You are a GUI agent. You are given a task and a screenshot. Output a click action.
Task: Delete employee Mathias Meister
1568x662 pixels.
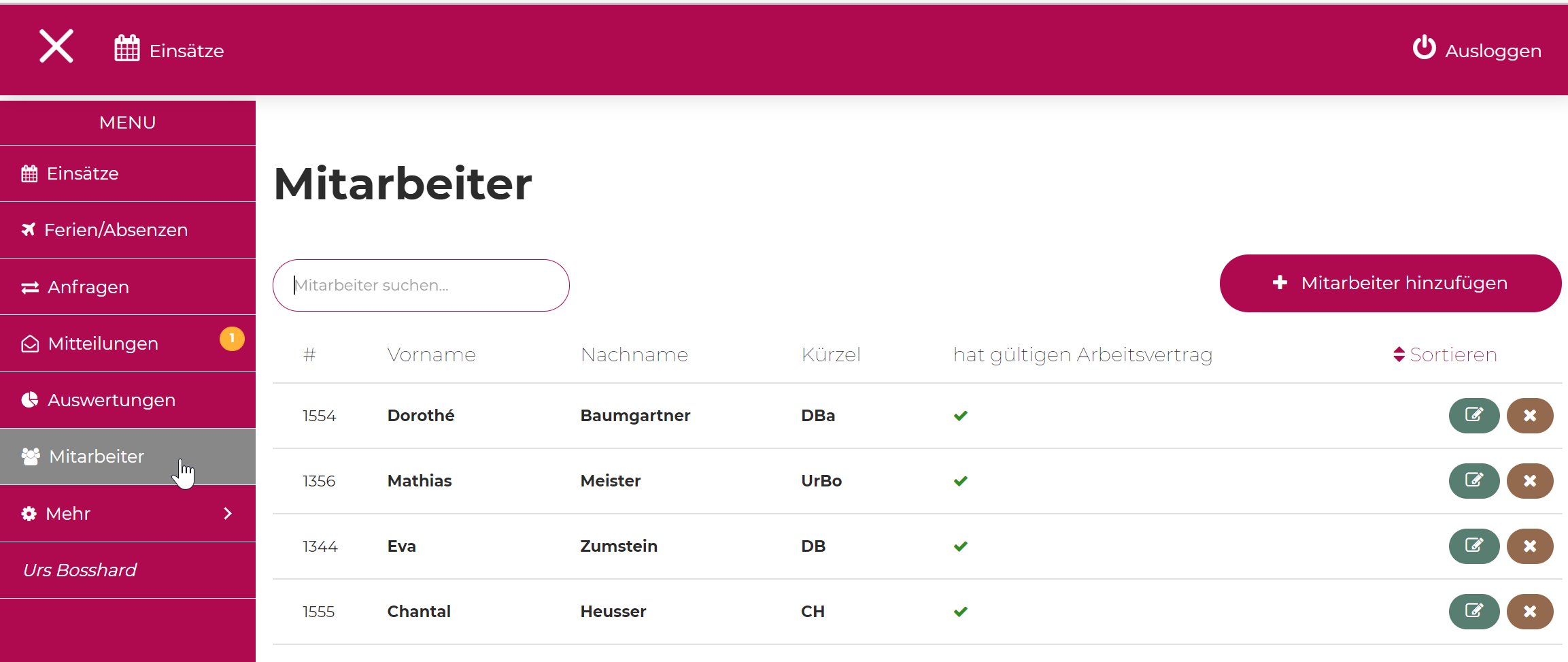click(1529, 481)
